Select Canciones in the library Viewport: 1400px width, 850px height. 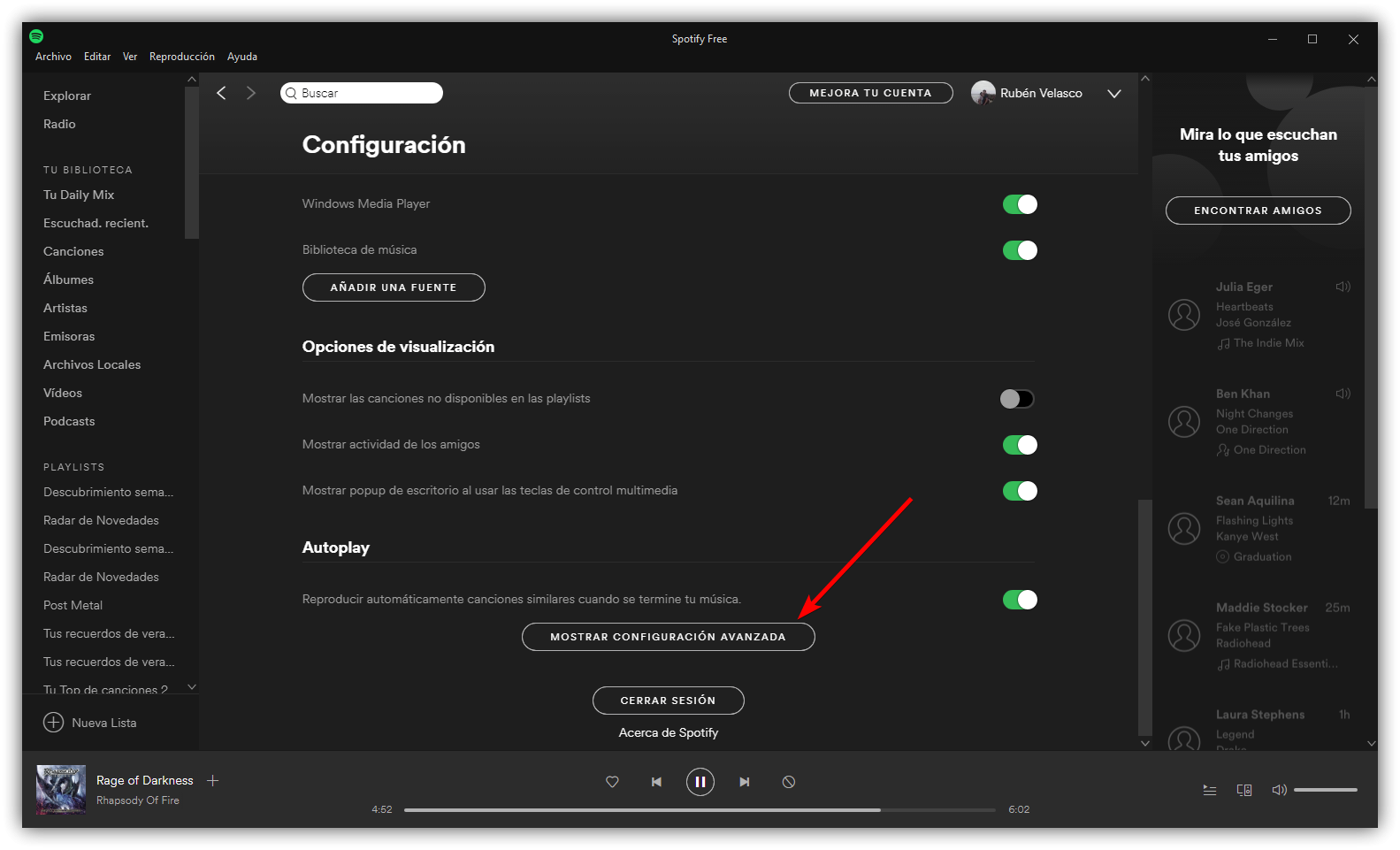click(73, 251)
